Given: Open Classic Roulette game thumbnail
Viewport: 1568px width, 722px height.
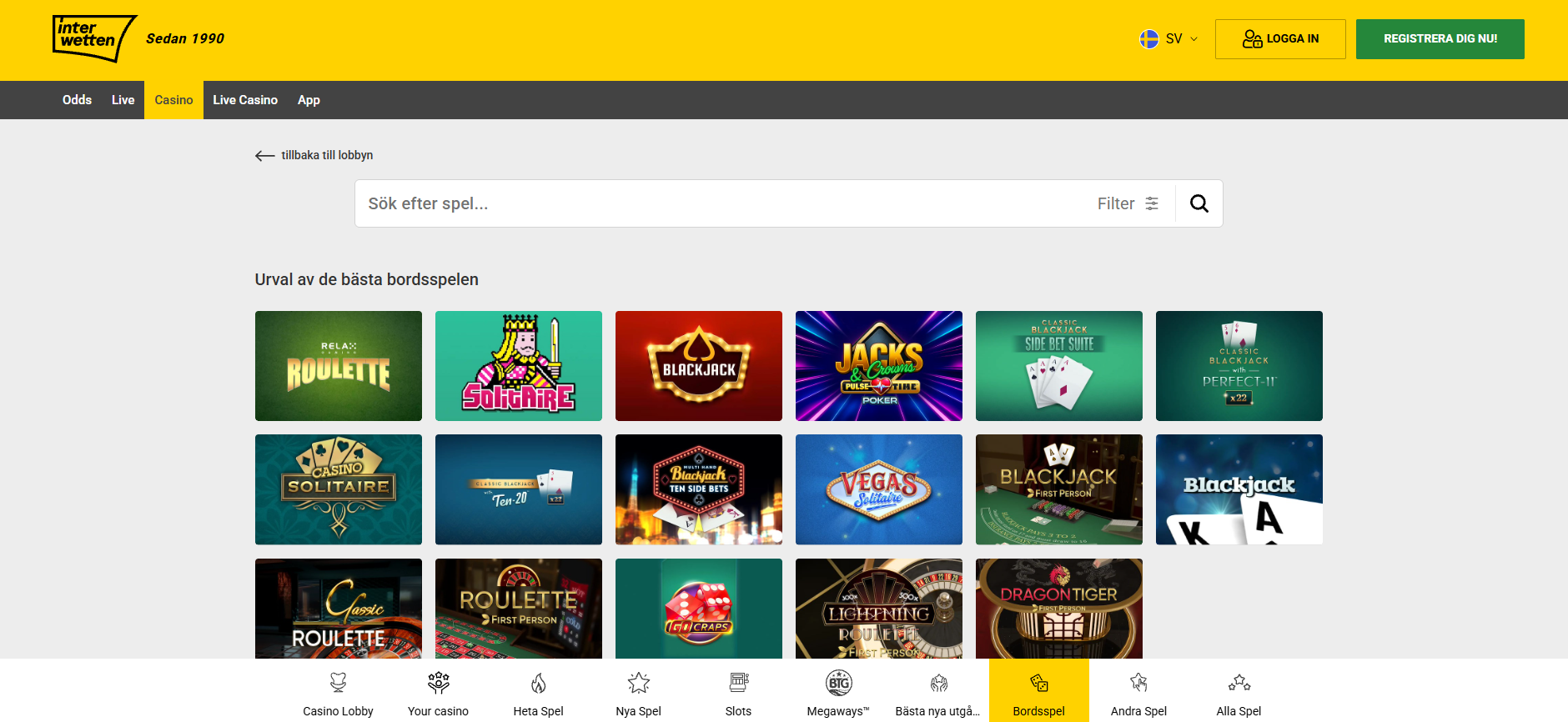Looking at the screenshot, I should pos(339,609).
